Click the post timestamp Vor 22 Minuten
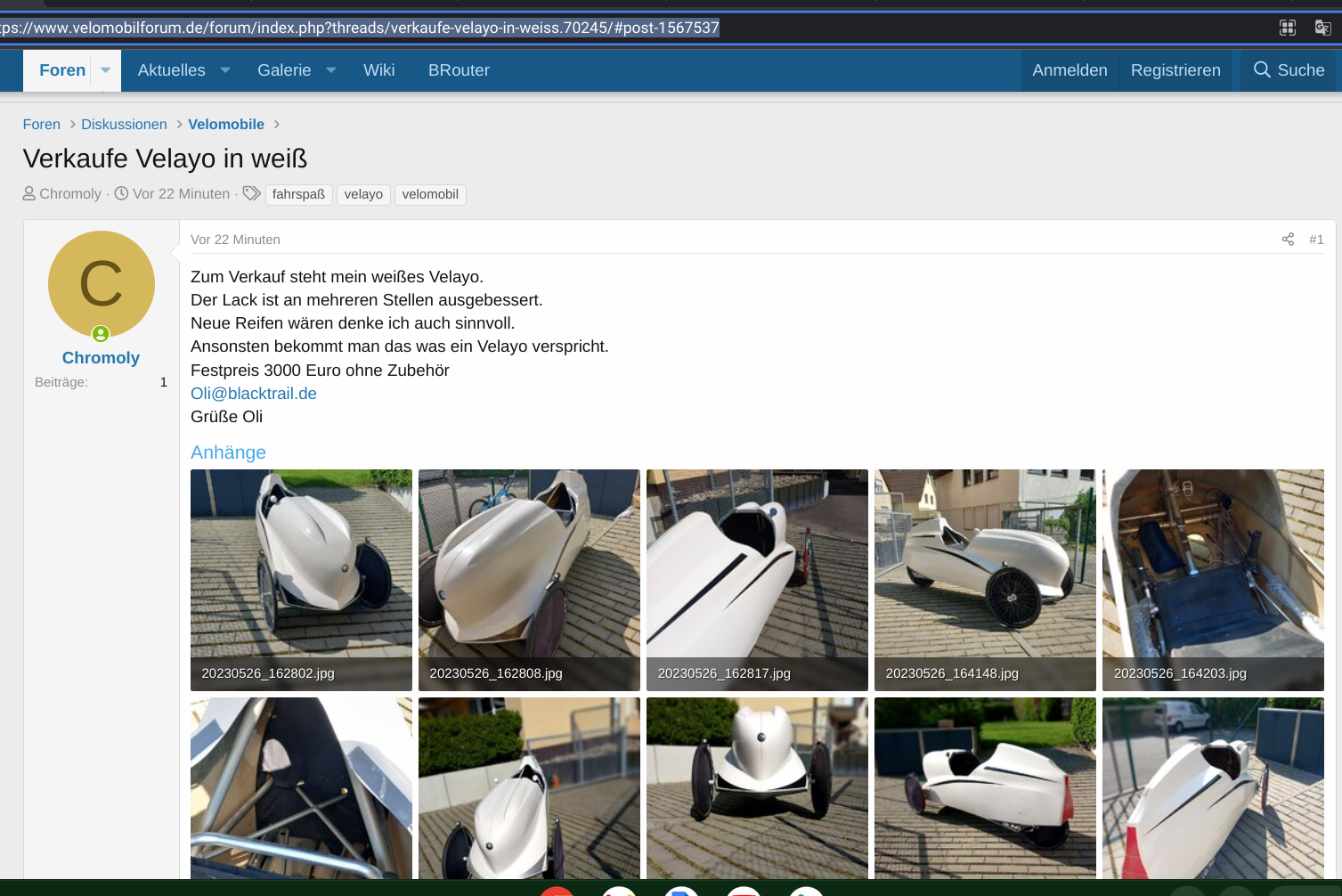 (x=235, y=240)
